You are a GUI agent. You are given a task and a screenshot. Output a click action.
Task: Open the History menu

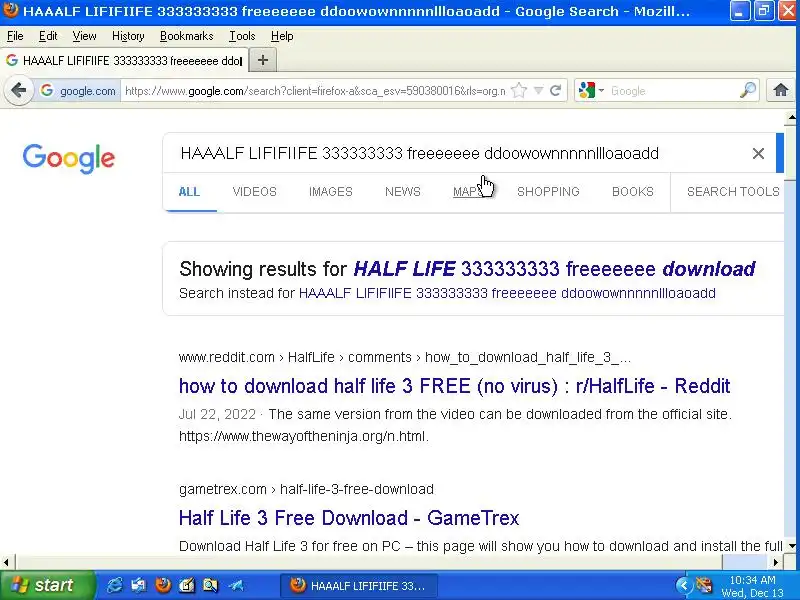click(128, 36)
